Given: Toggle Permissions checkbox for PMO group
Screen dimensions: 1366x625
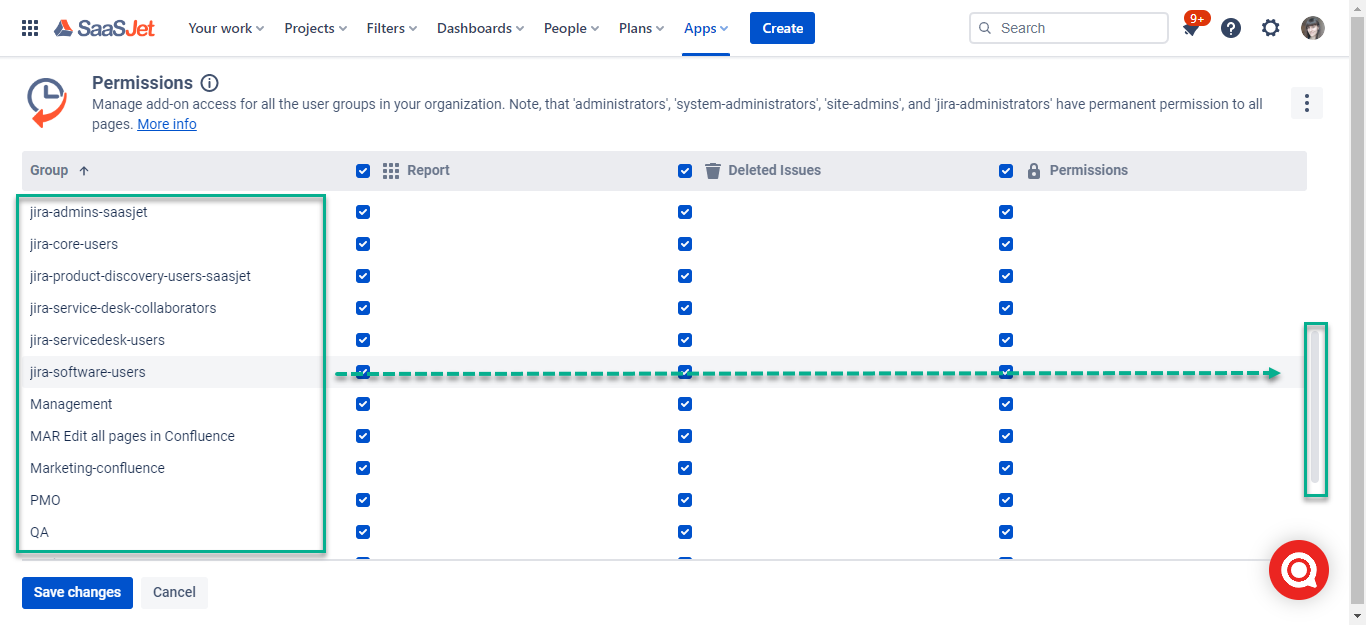Looking at the screenshot, I should (1006, 500).
